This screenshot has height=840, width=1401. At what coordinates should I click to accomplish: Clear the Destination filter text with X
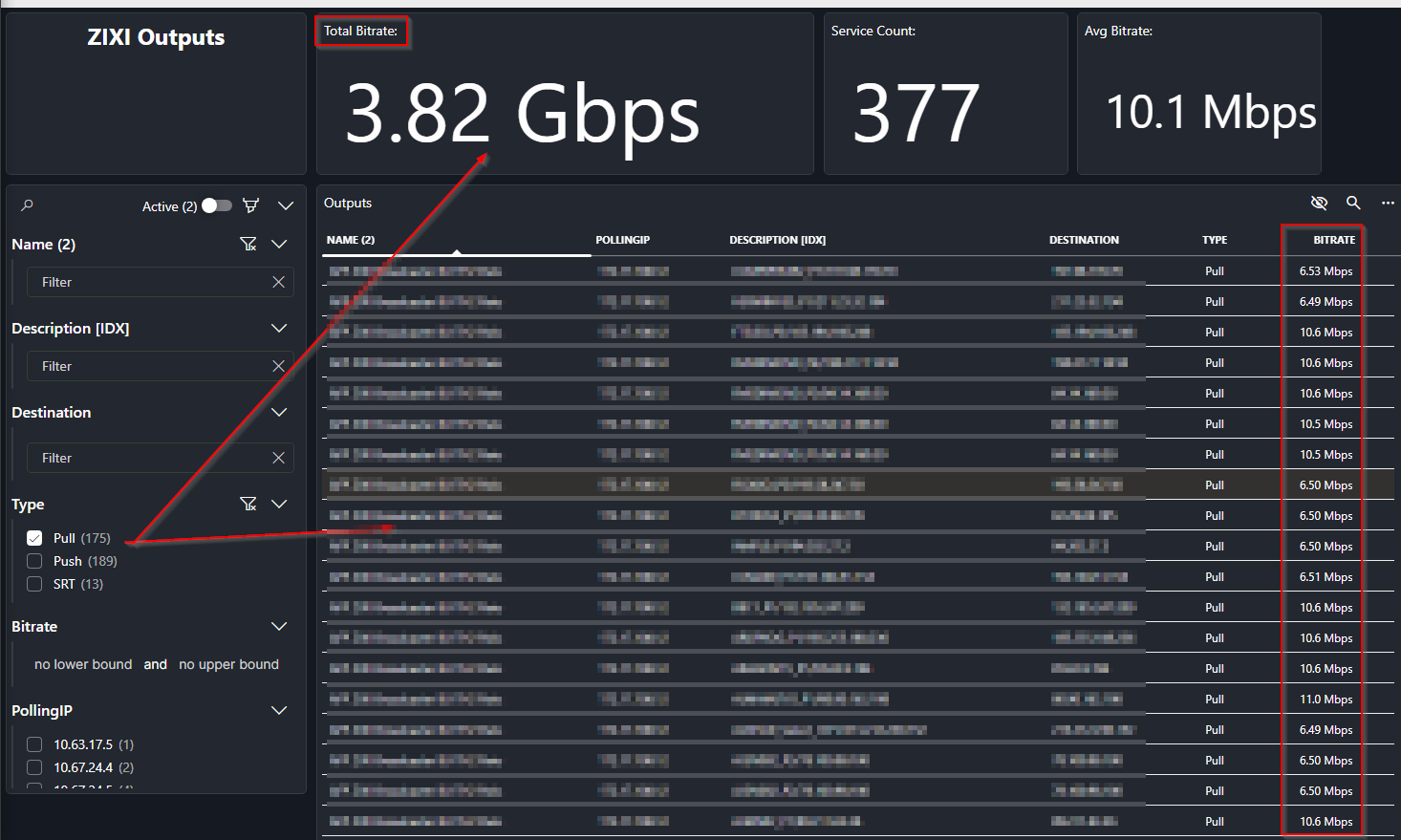pyautogui.click(x=278, y=459)
